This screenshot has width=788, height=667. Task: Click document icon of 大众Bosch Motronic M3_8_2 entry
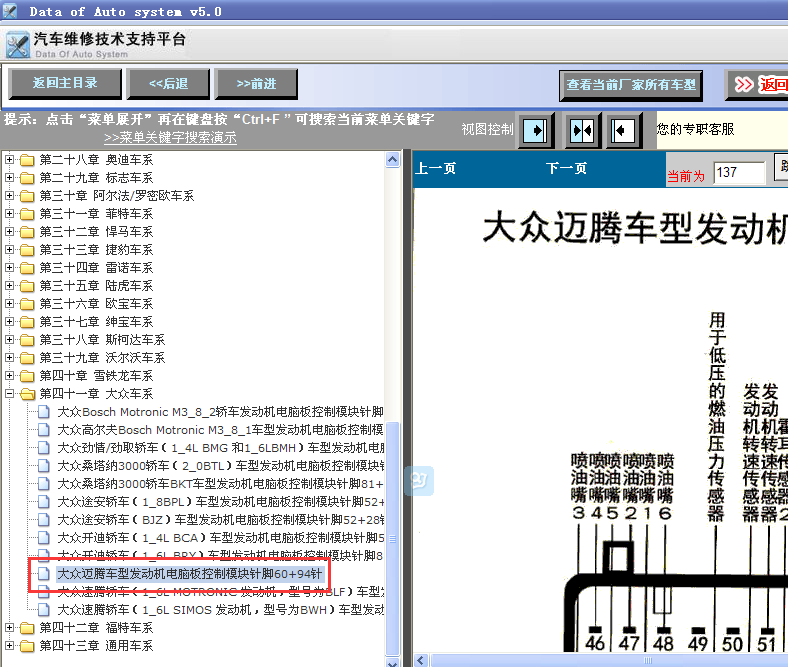point(44,412)
